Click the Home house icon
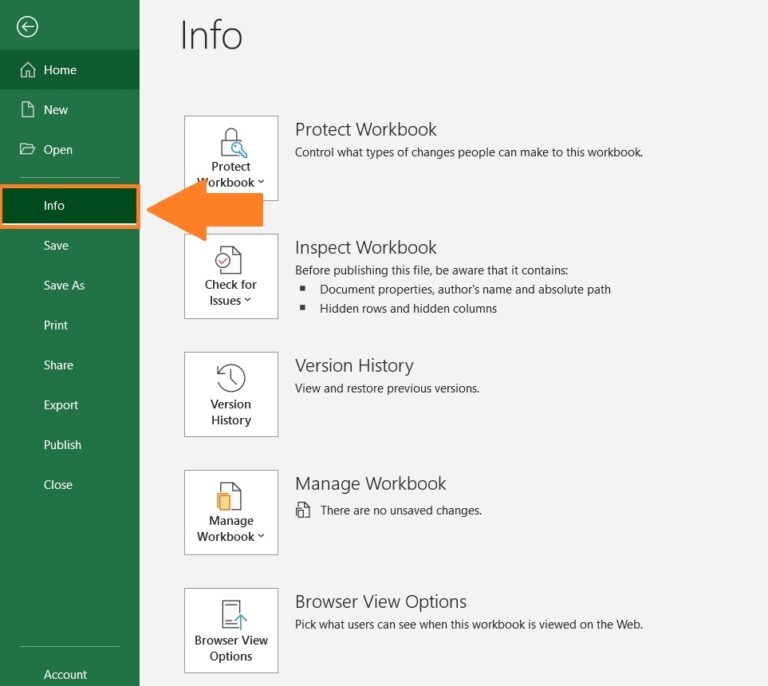 27,70
